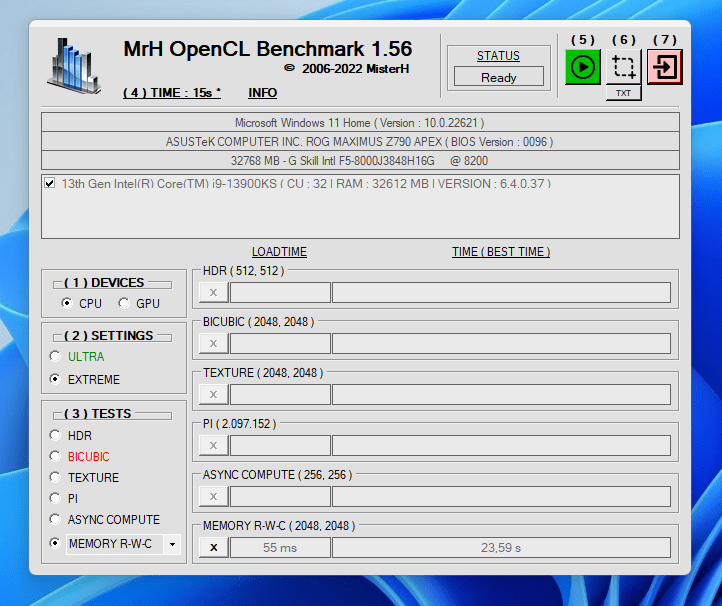
Task: Click the TIME ( BEST TIME ) header
Action: tap(501, 252)
